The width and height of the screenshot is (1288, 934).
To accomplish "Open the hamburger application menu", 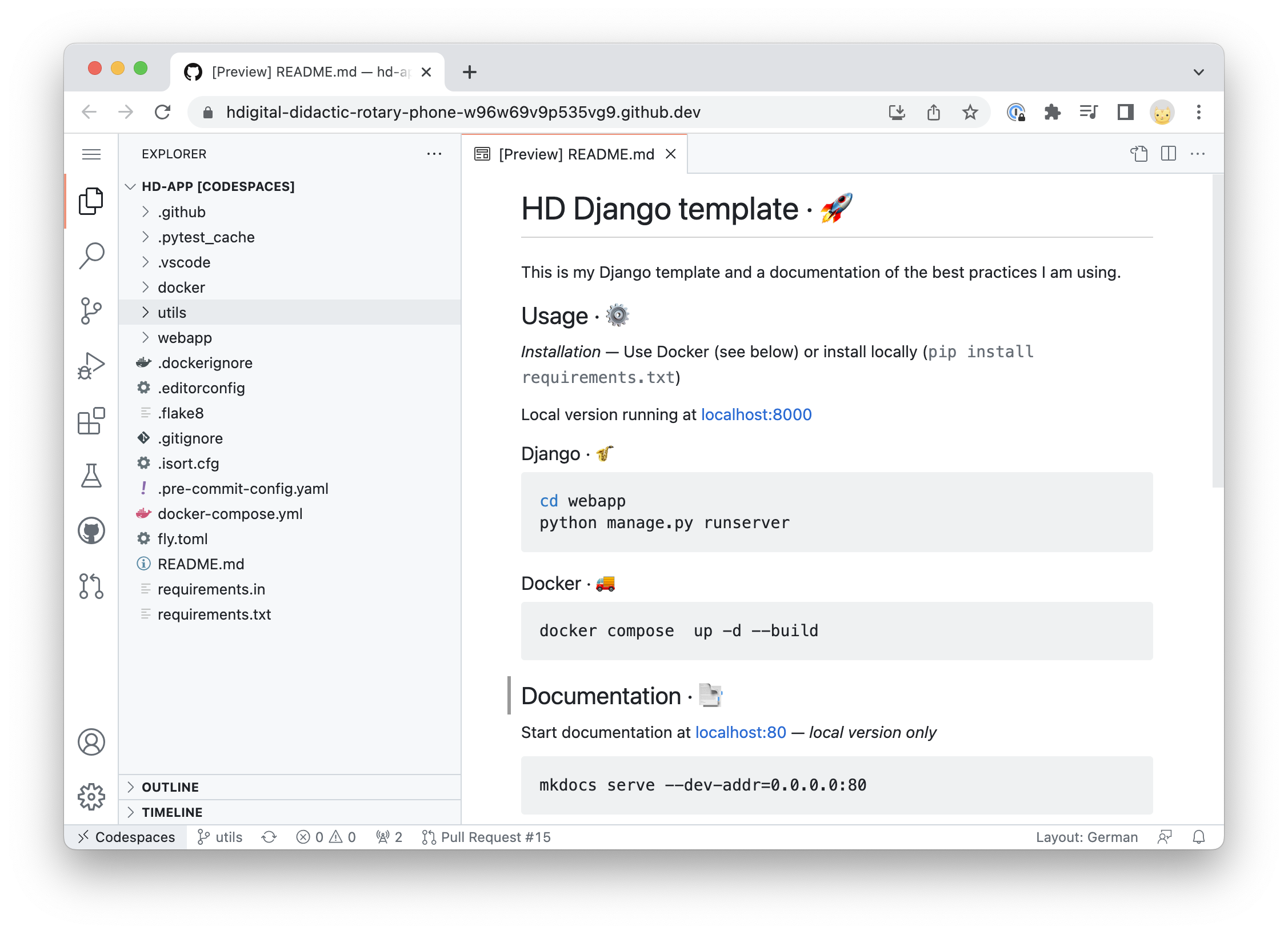I will pos(91,154).
